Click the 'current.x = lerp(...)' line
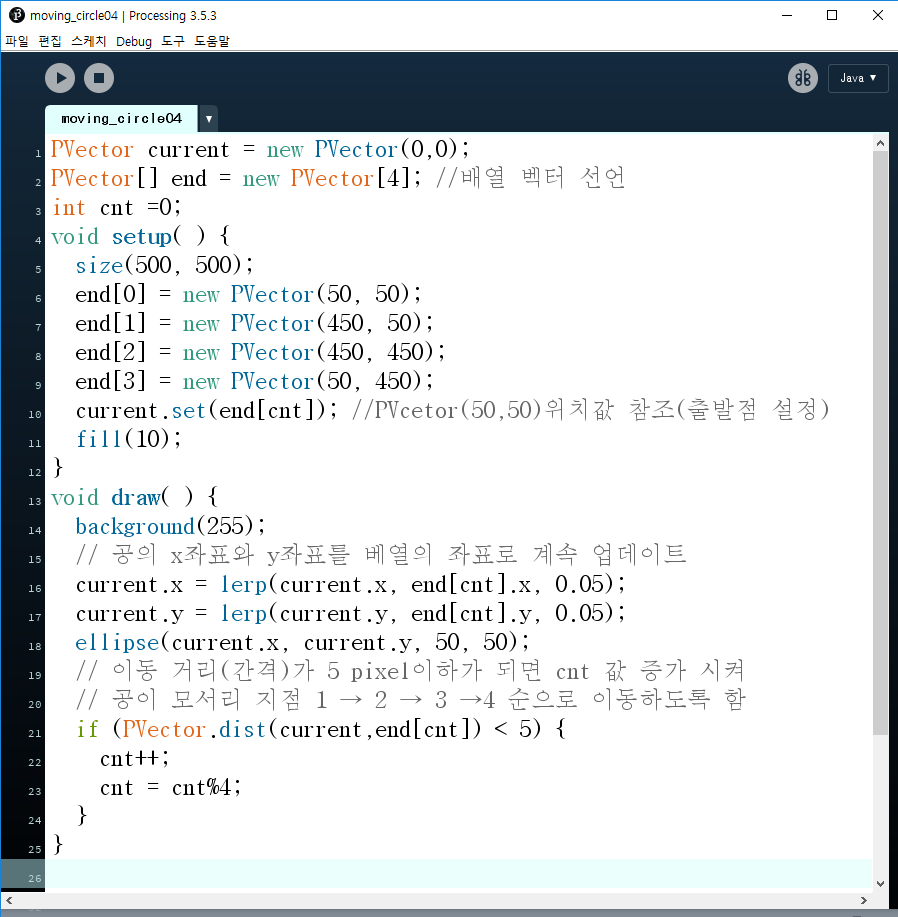 [x=351, y=584]
